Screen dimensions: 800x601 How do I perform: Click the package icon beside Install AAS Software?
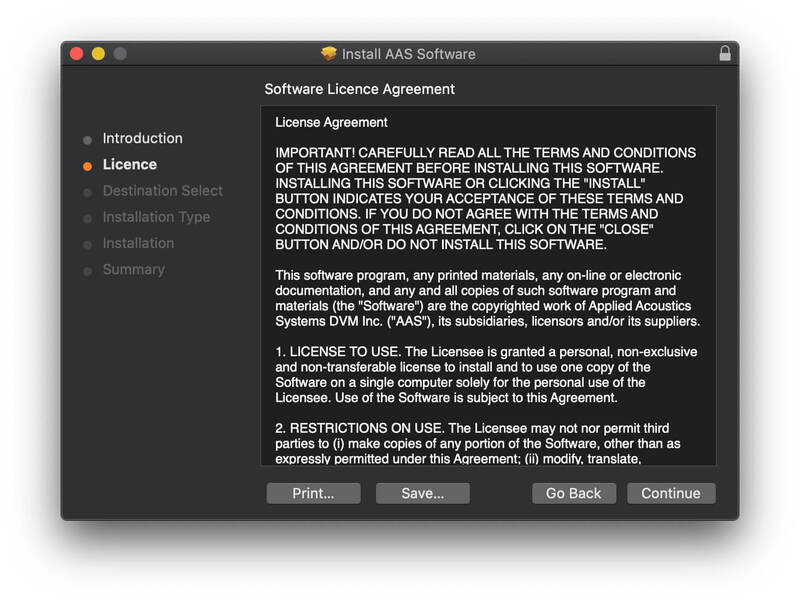coord(329,54)
